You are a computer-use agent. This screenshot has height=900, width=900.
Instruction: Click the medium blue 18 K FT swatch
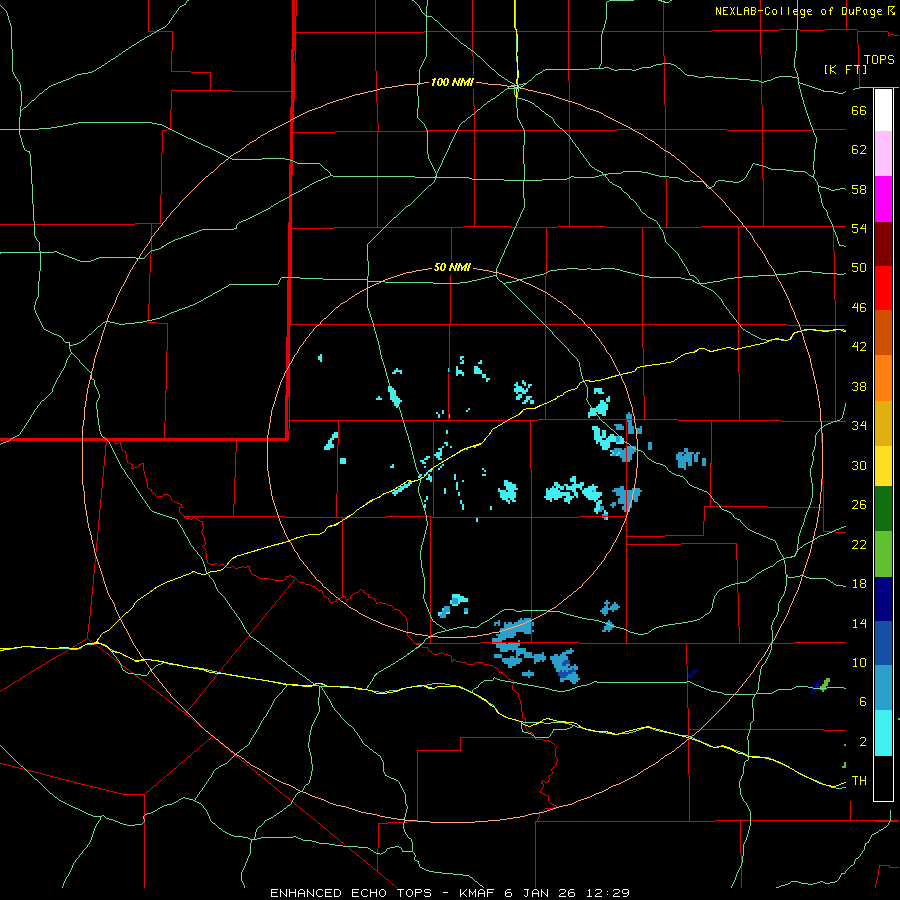883,643
